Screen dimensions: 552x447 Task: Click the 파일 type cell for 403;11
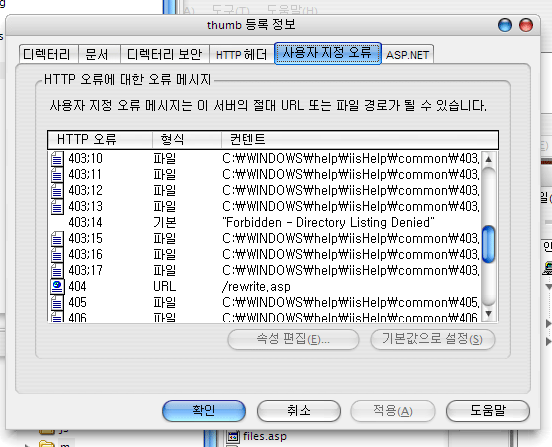(x=164, y=175)
